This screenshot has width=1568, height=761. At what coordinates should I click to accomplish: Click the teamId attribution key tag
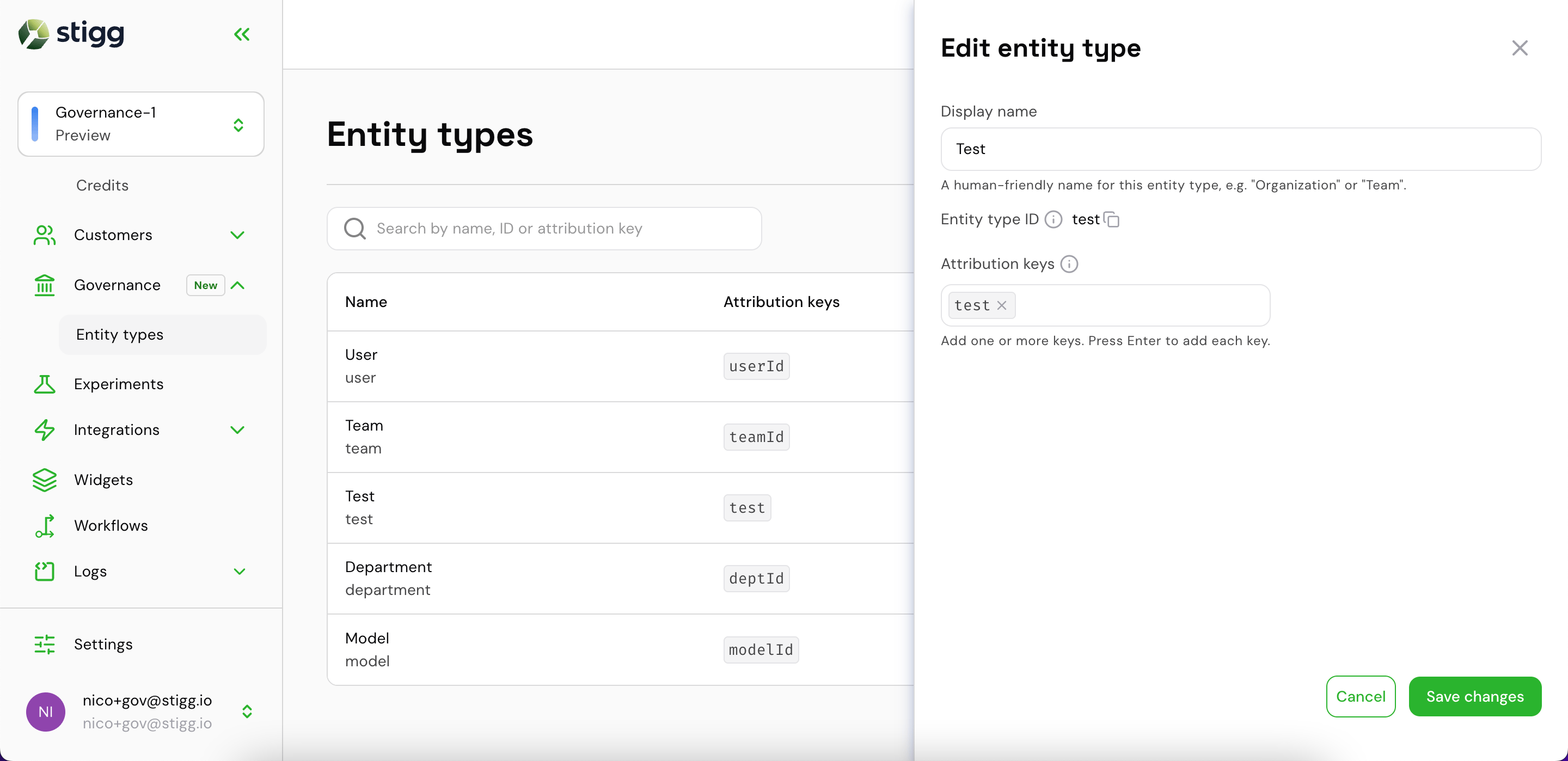757,437
